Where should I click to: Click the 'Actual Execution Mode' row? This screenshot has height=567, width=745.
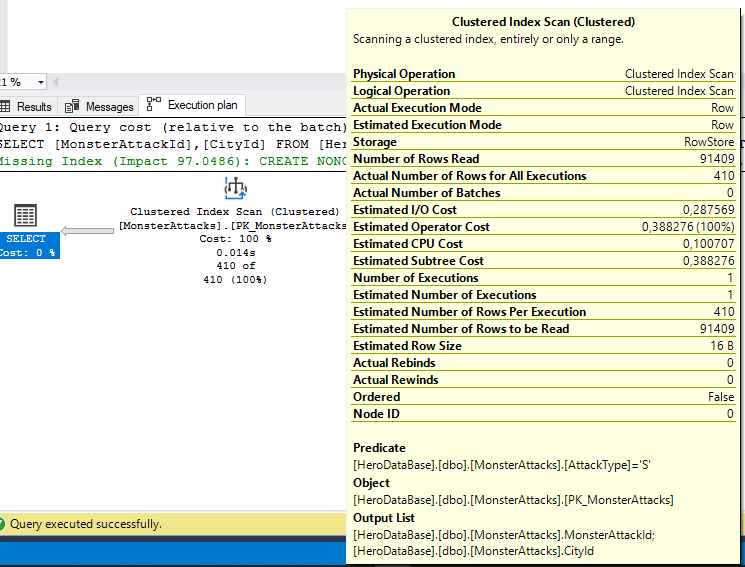tap(544, 108)
